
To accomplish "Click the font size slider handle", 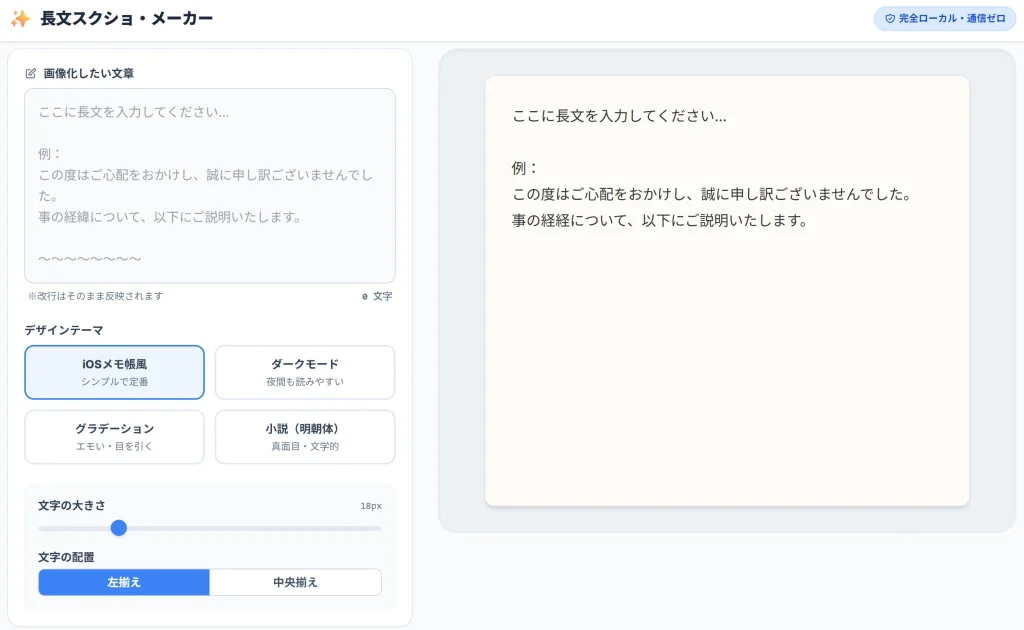I will click(119, 528).
